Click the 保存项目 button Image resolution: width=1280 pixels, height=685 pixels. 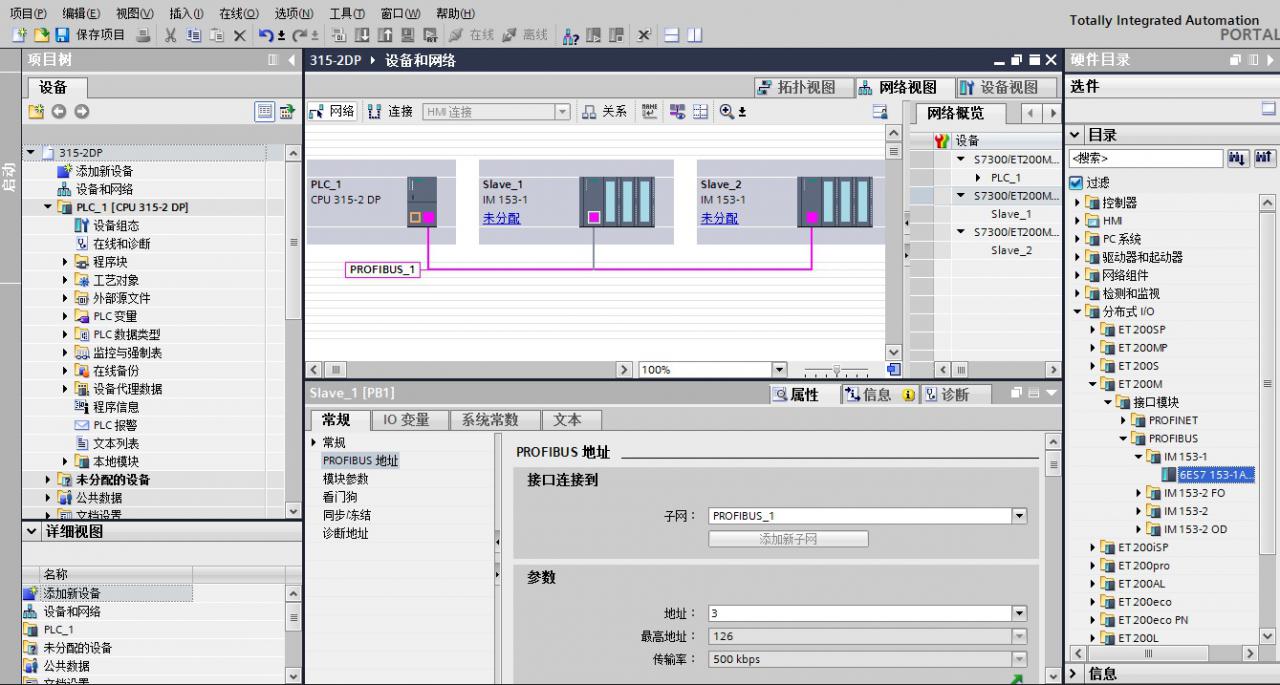point(91,35)
